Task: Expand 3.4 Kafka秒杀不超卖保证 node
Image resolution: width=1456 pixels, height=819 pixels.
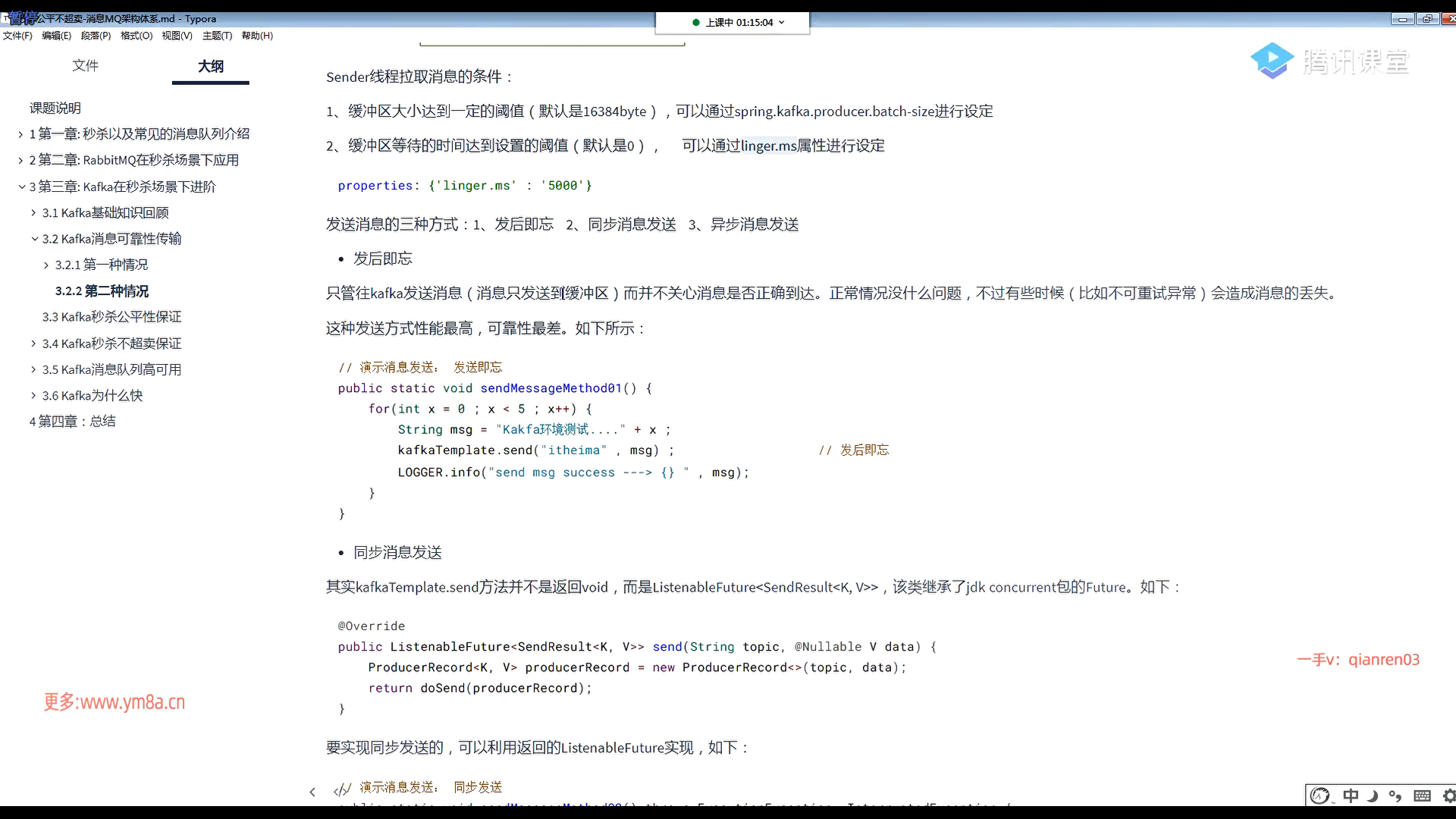Action: [33, 344]
